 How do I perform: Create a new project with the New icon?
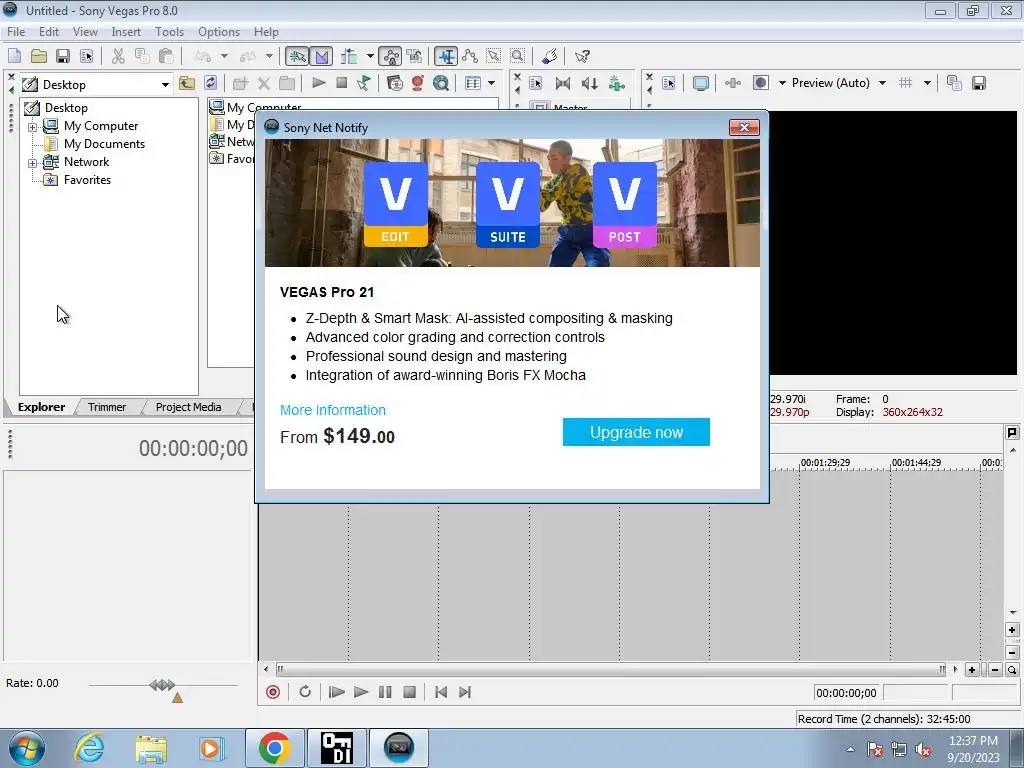tap(14, 56)
